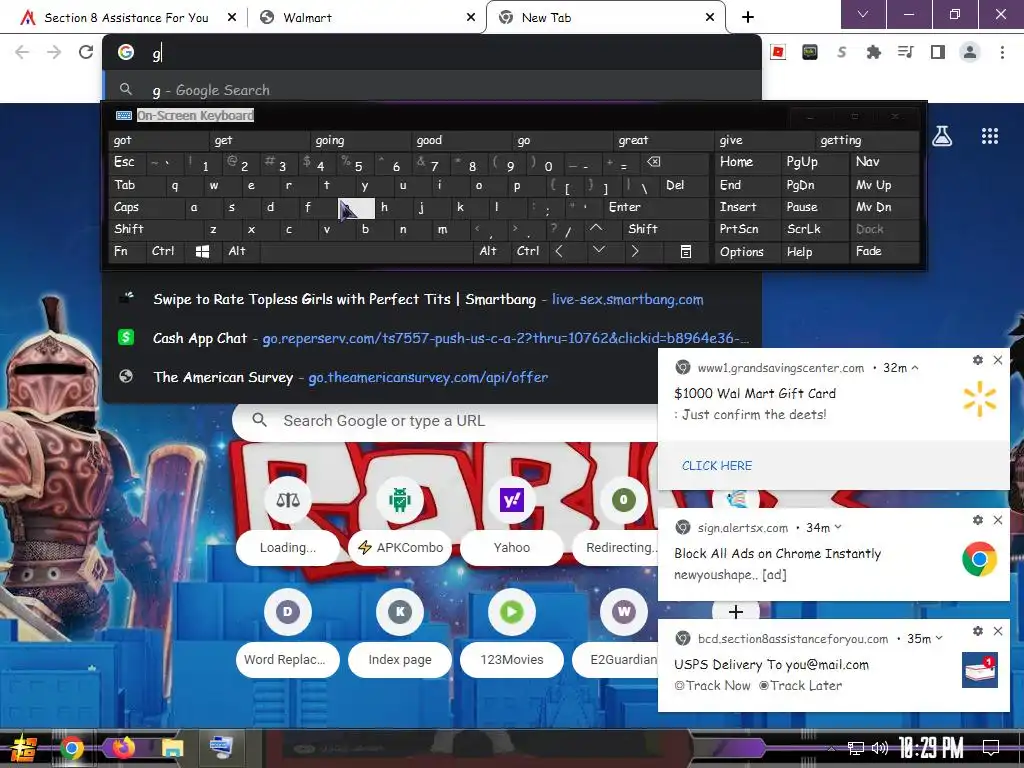Go back using the browser back arrow

(22, 52)
